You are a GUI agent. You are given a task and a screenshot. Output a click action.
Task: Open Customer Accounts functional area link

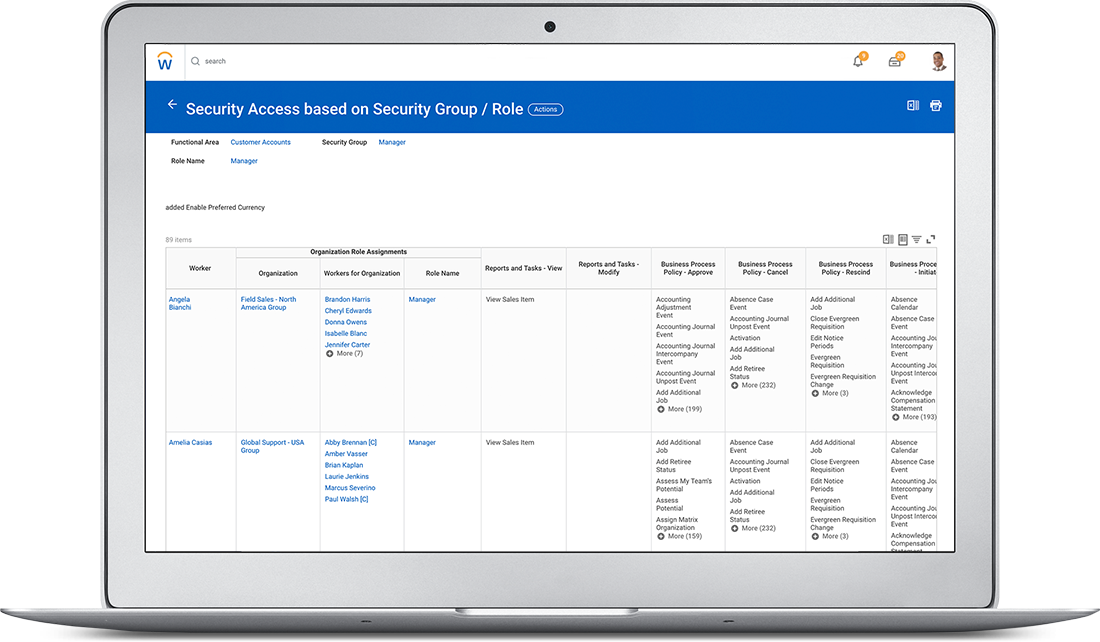[x=260, y=142]
